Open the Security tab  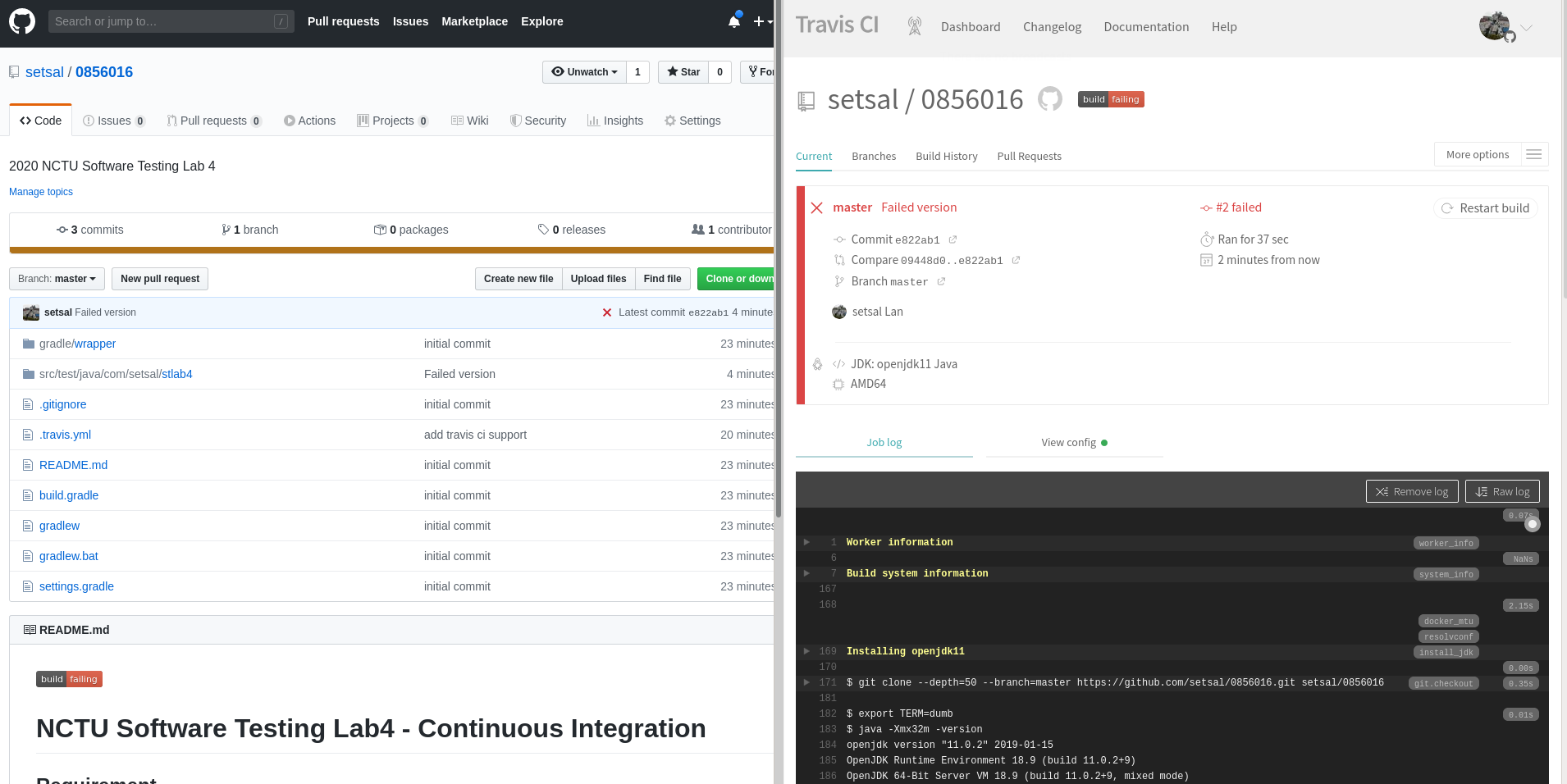538,121
